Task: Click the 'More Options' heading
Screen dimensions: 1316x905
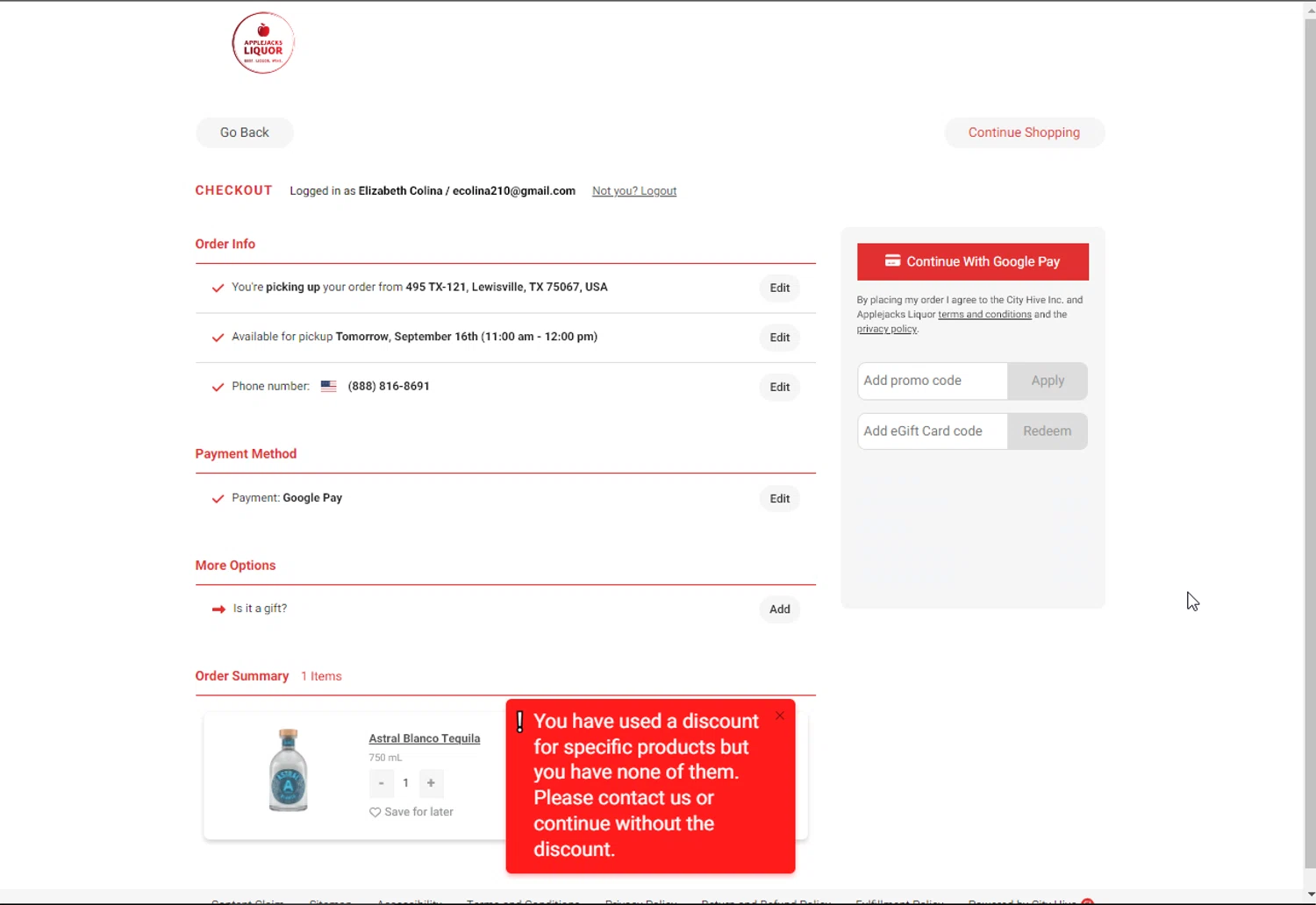Action: [235, 566]
